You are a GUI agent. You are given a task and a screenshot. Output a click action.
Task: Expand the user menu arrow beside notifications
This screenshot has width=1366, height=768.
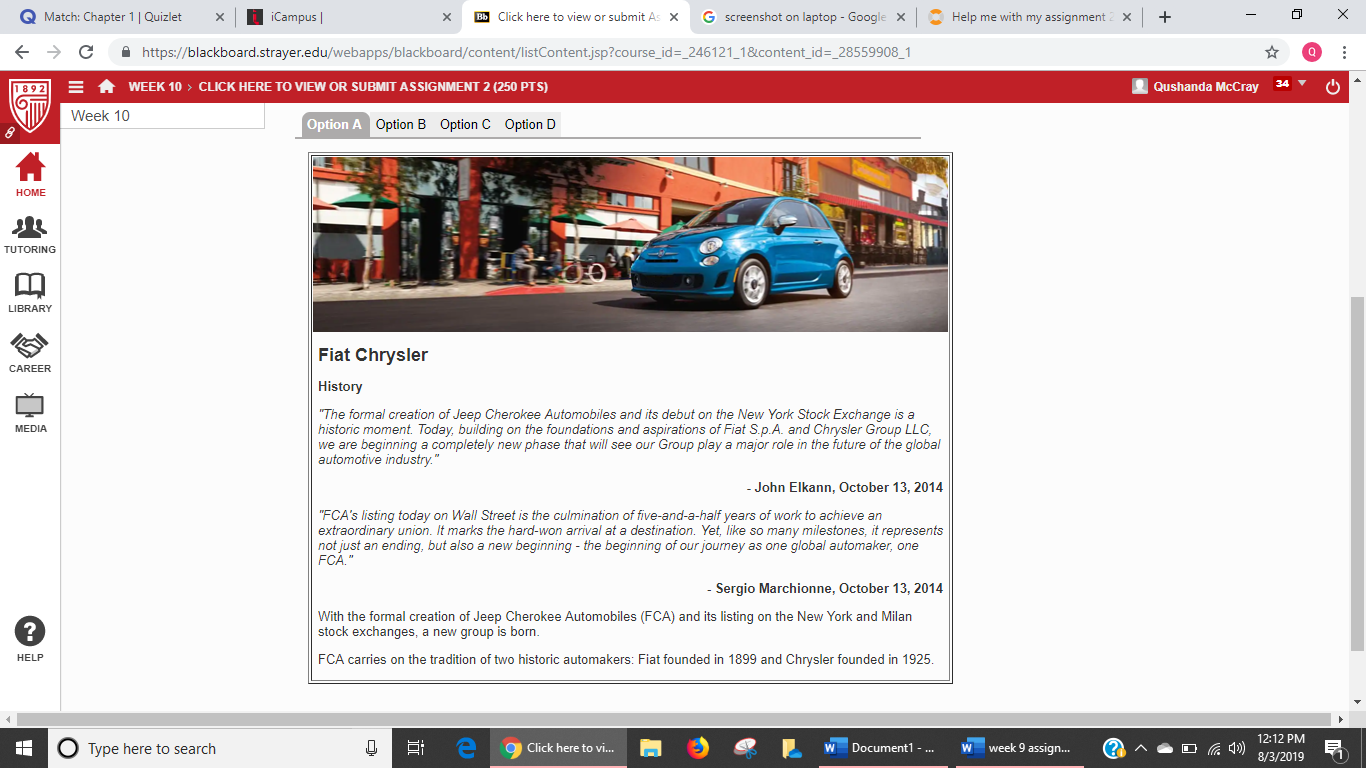[1302, 83]
